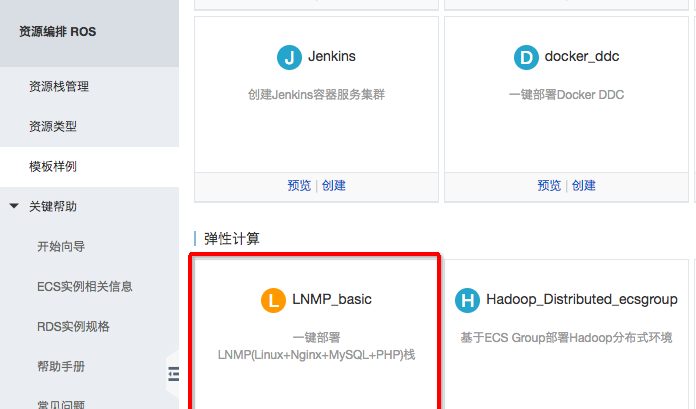Open the 关键帮助 sidebar group
The width and height of the screenshot is (696, 409).
tap(53, 206)
